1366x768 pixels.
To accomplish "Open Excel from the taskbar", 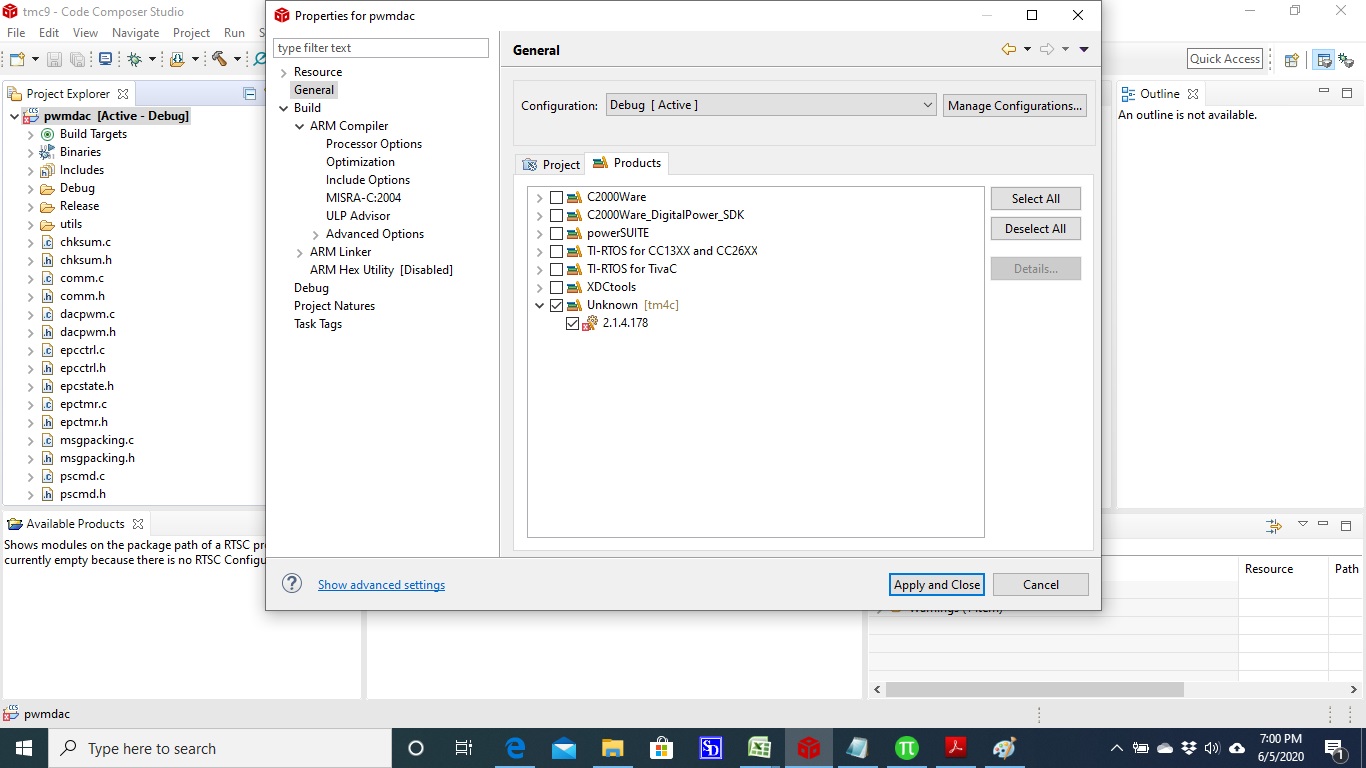I will click(760, 748).
